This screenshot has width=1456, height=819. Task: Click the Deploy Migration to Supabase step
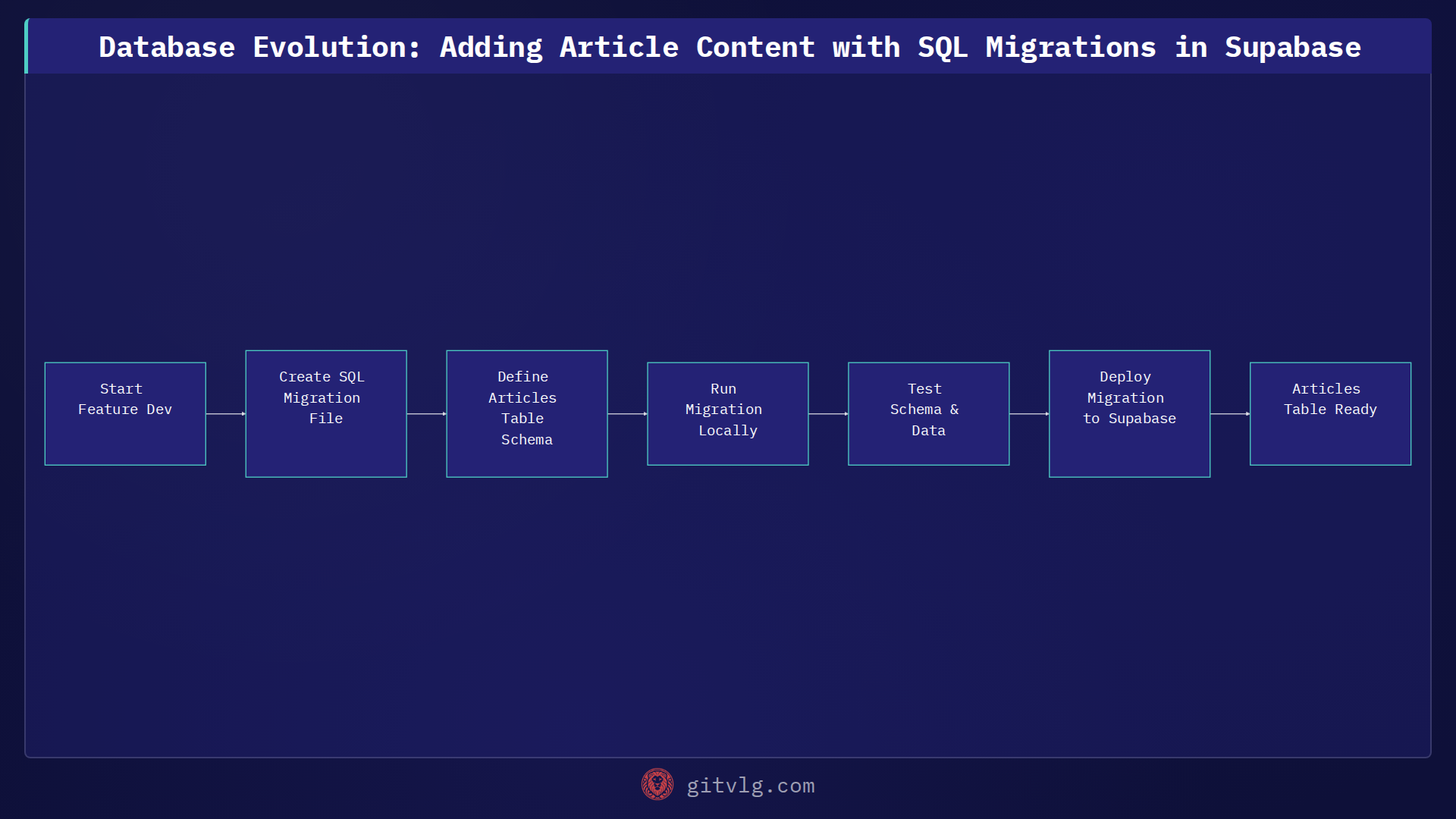pyautogui.click(x=1130, y=413)
